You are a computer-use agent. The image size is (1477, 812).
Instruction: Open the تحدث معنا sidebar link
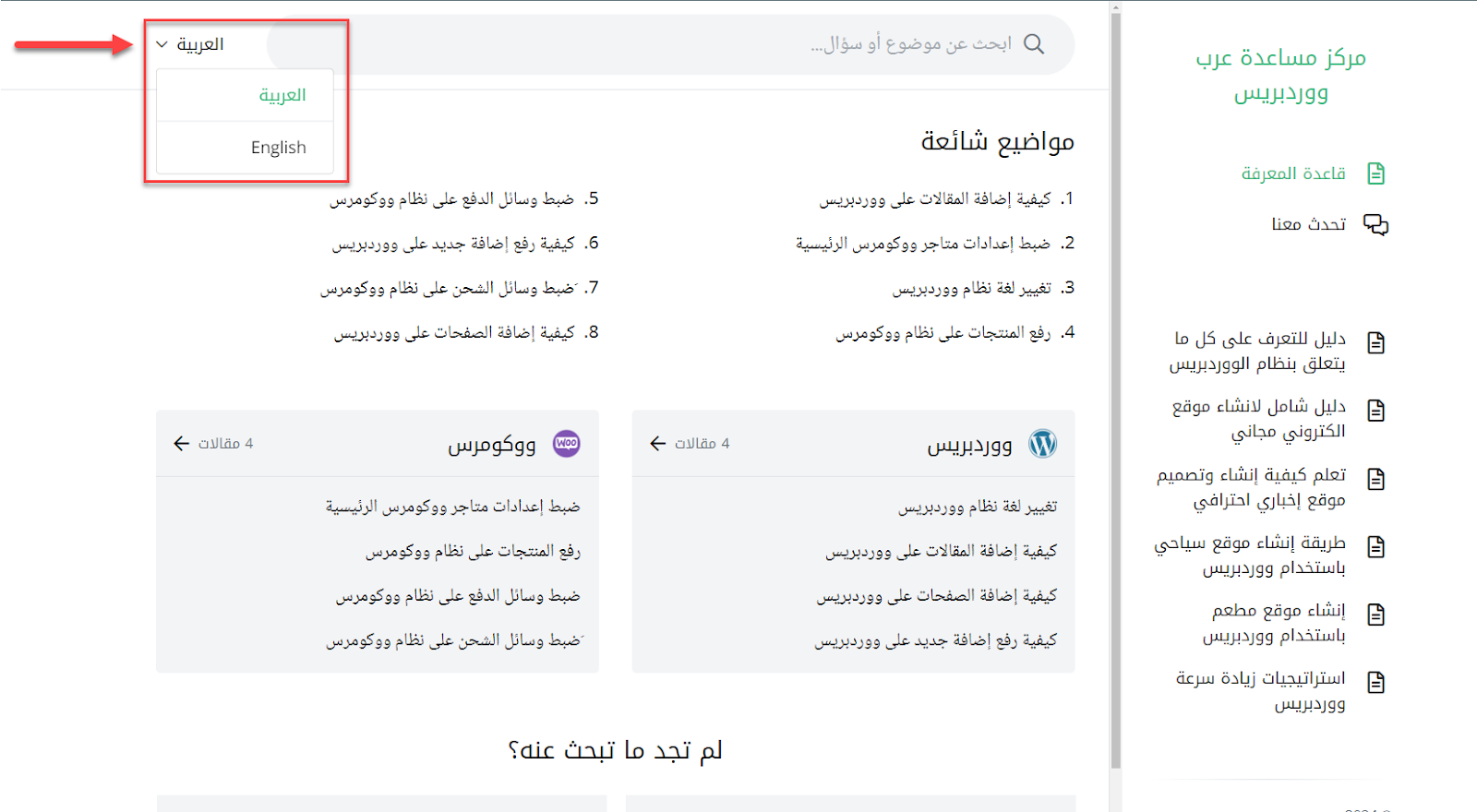point(1308,224)
